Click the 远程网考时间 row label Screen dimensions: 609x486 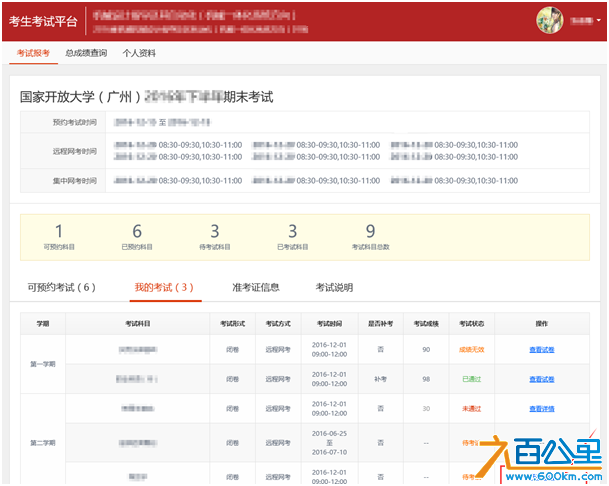75,151
